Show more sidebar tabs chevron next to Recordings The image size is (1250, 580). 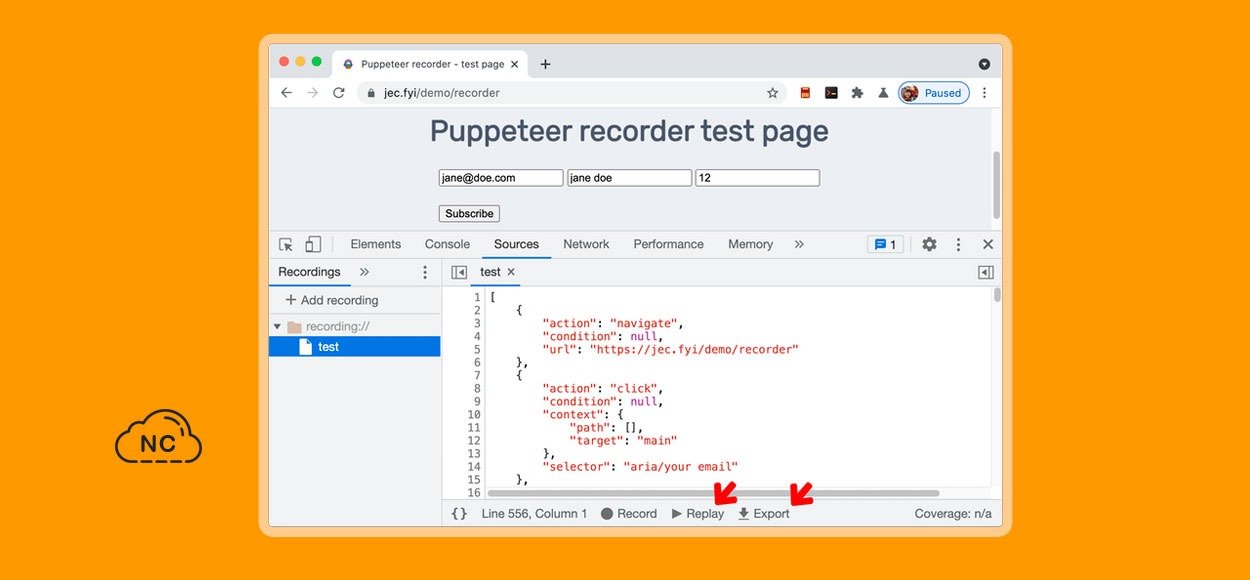click(x=364, y=272)
